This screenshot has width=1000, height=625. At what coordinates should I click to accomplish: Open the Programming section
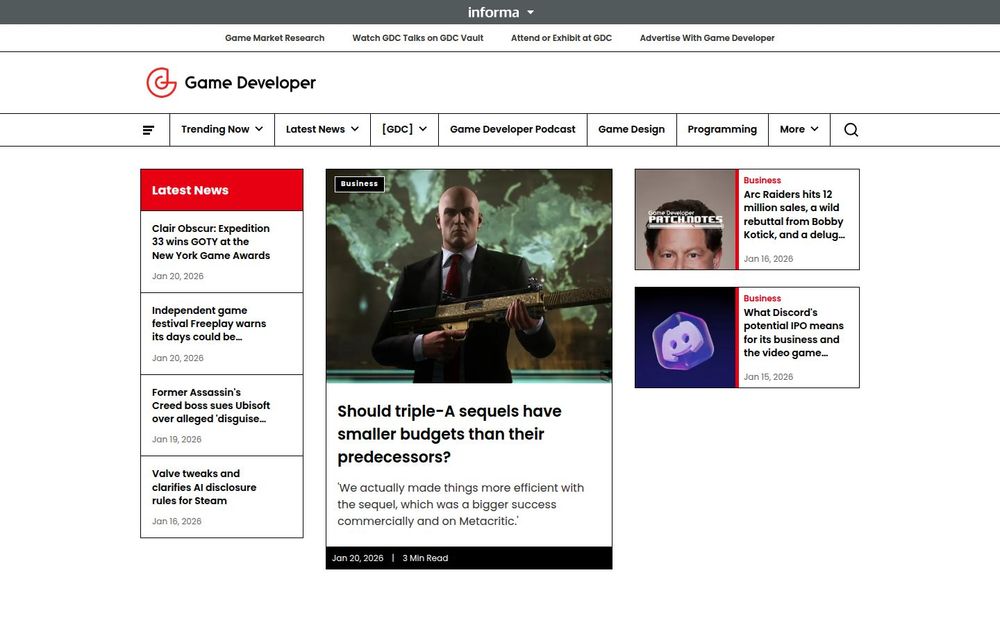tap(722, 129)
